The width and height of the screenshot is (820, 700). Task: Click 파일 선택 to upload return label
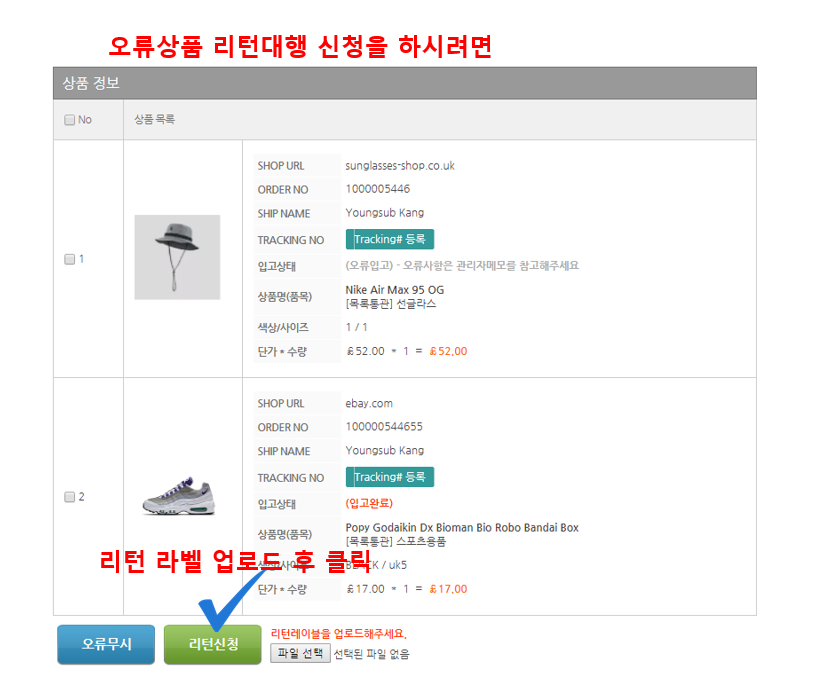(x=300, y=653)
